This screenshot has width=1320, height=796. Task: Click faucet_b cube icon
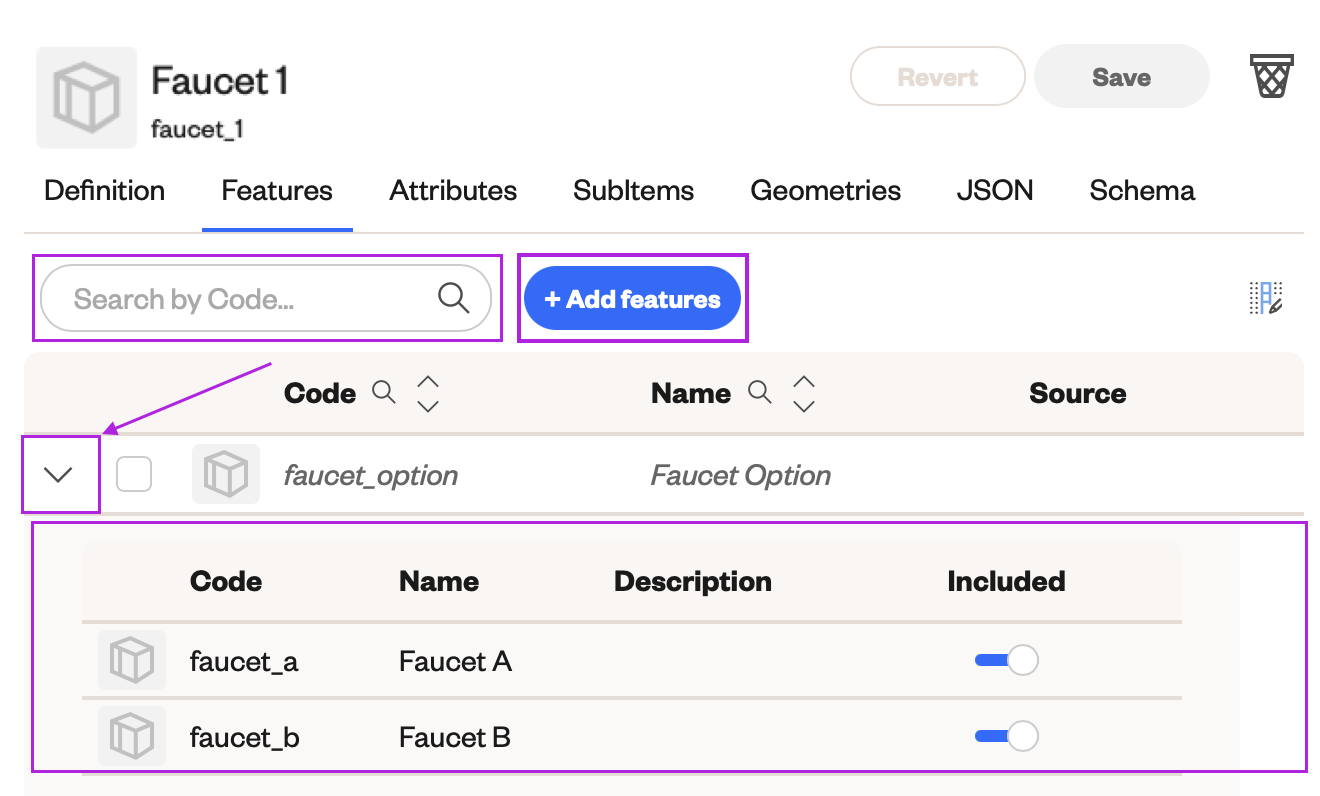click(132, 737)
